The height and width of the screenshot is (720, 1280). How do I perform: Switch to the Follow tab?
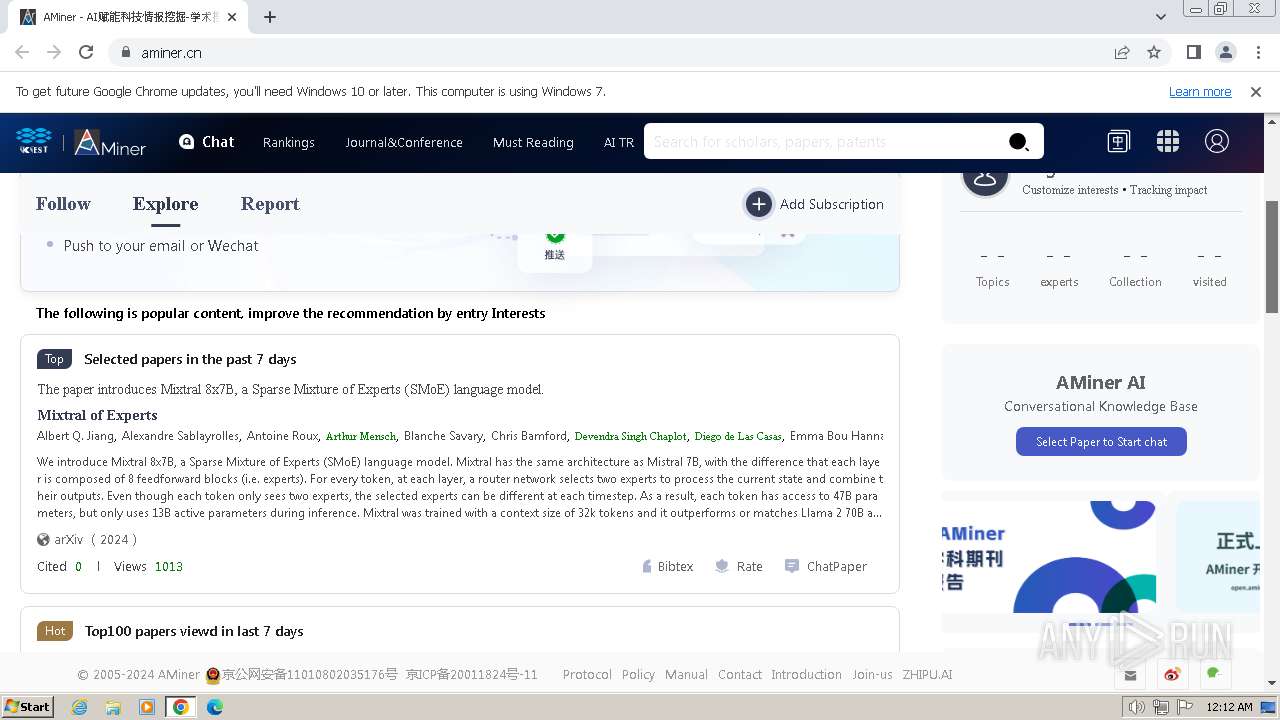(x=63, y=204)
